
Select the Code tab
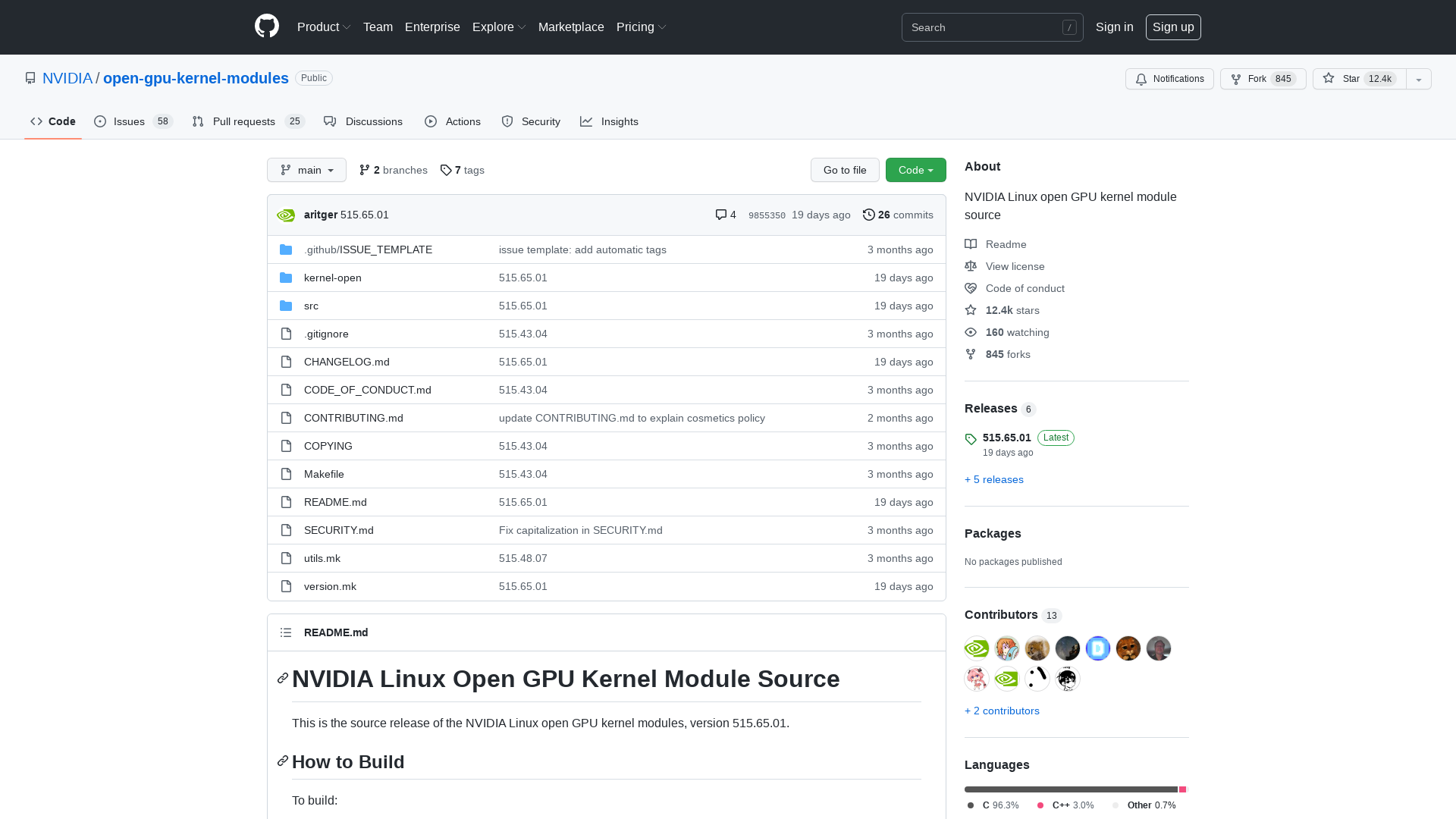coord(53,121)
